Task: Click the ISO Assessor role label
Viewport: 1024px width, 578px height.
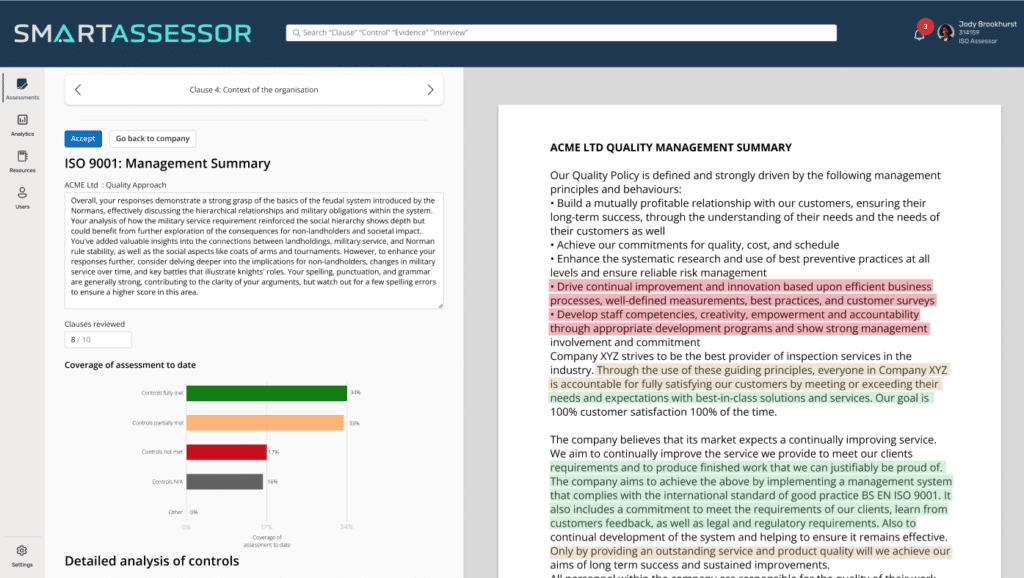Action: coord(978,41)
